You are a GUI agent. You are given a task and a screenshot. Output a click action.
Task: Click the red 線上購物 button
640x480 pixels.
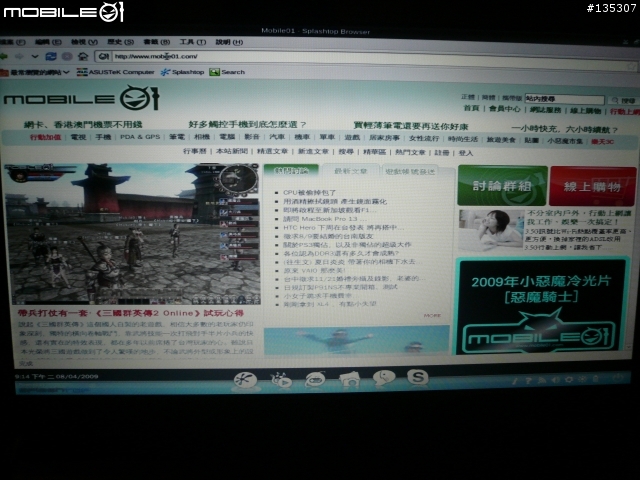(592, 187)
